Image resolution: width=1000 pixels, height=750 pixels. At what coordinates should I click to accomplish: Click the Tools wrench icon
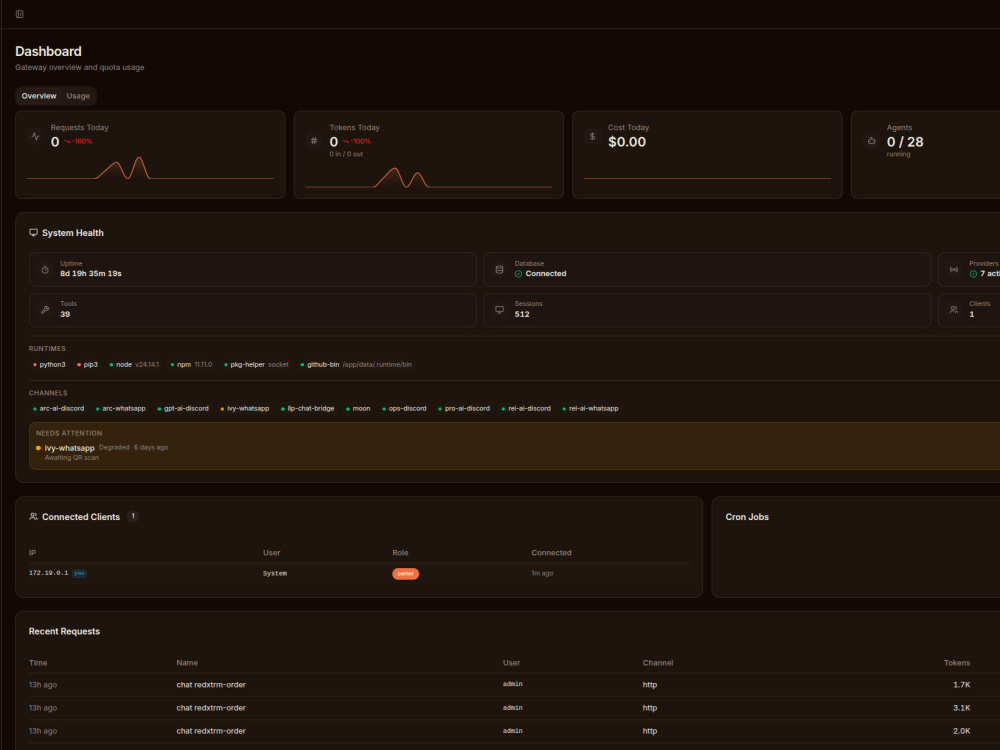45,310
